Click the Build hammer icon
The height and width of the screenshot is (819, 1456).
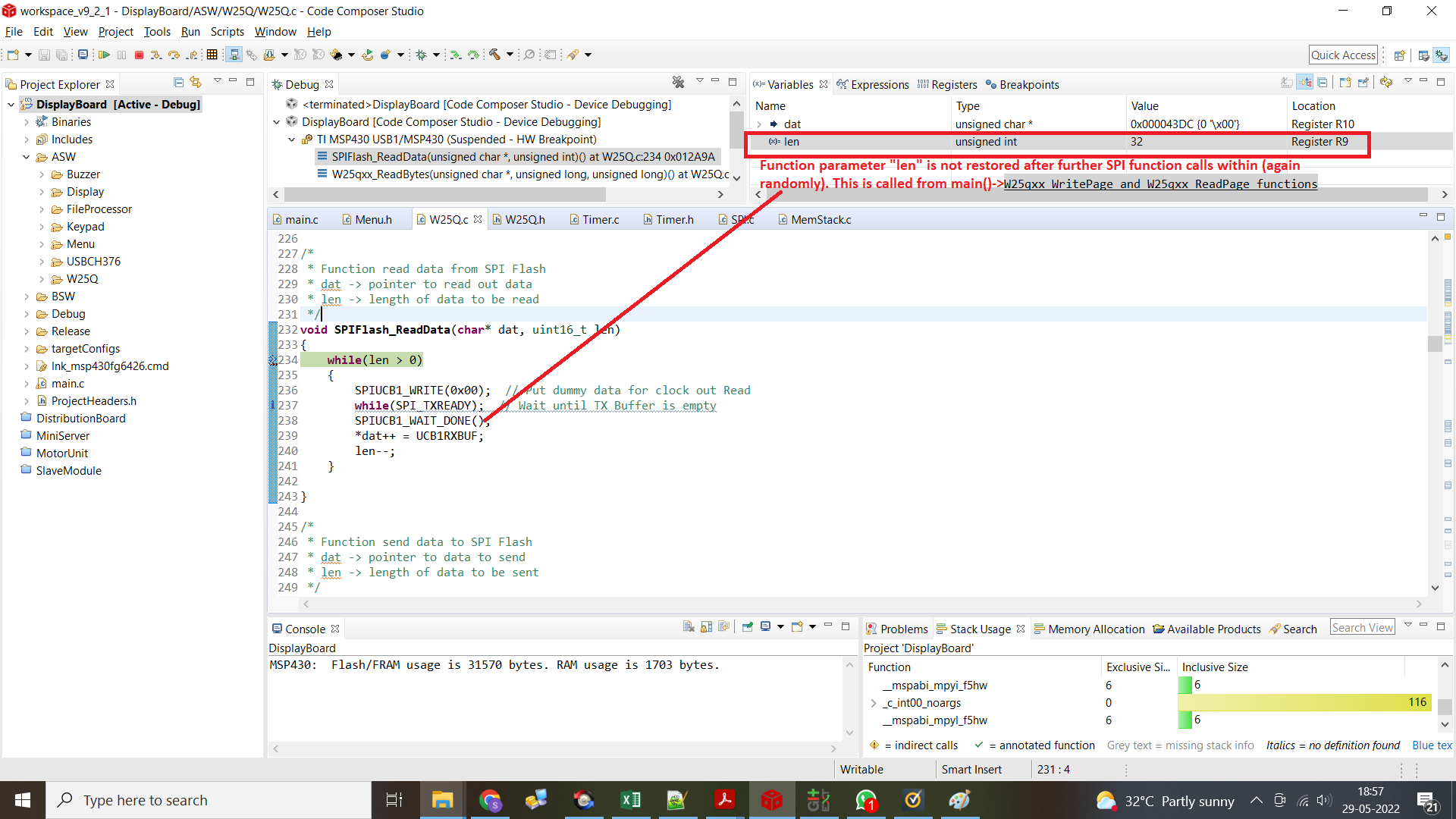(x=494, y=55)
